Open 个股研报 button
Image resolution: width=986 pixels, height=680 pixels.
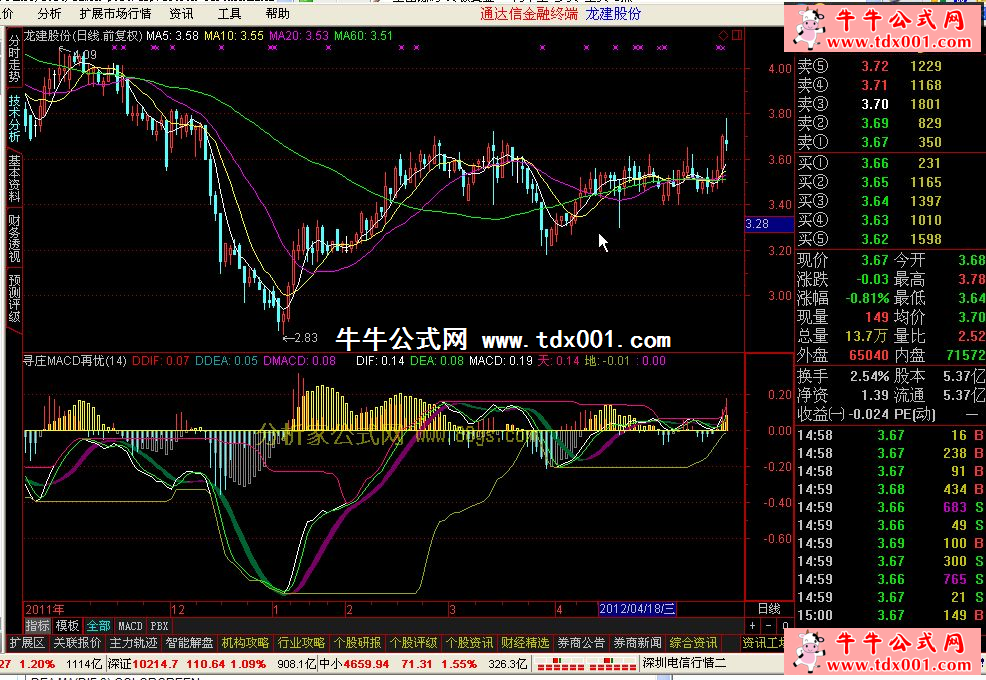point(357,643)
